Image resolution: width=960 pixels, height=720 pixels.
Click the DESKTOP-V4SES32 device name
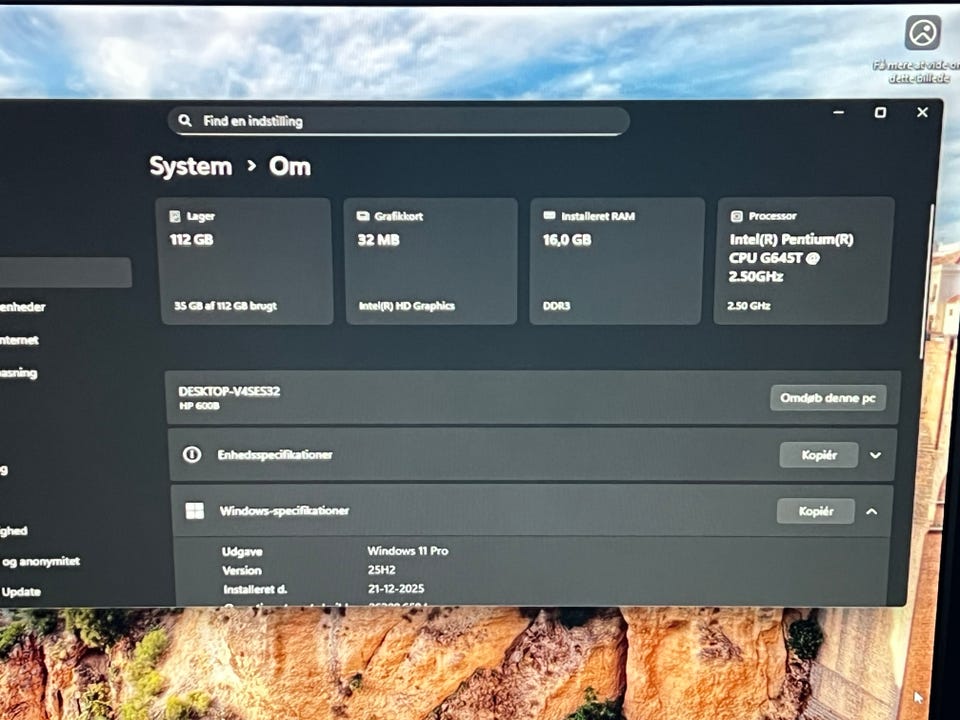tap(229, 391)
